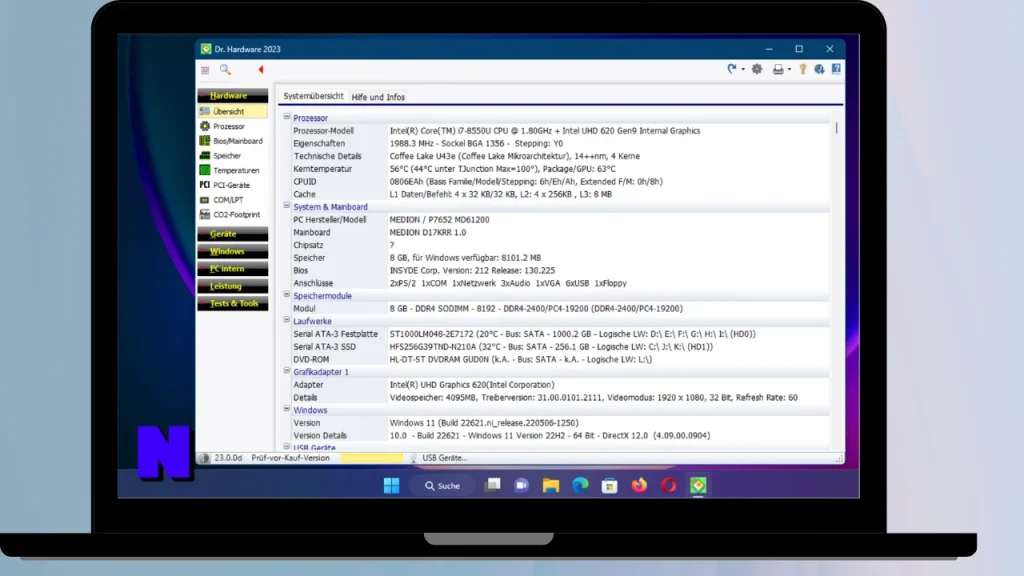Viewport: 1024px width, 576px height.
Task: Click the Modul 8 GB DDR4 SODIMM row
Action: tap(560, 308)
